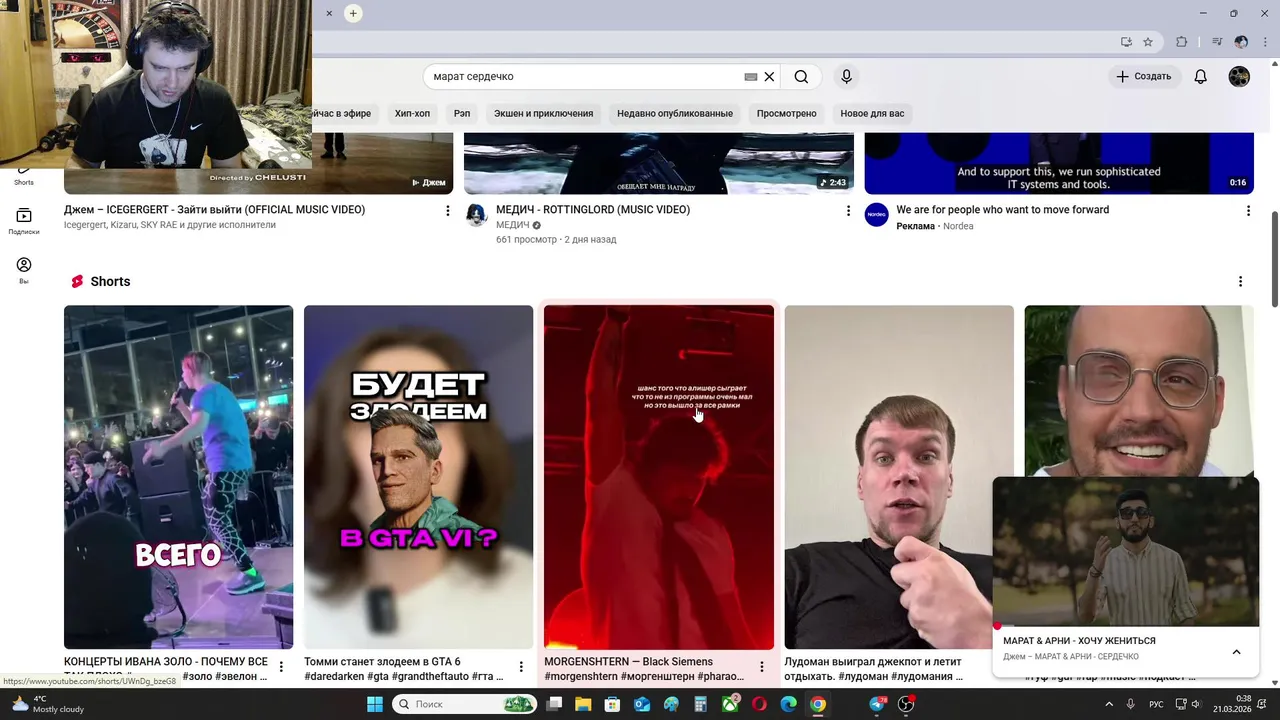The width and height of the screenshot is (1280, 720).
Task: Open the Windows Start menu
Action: point(375,704)
